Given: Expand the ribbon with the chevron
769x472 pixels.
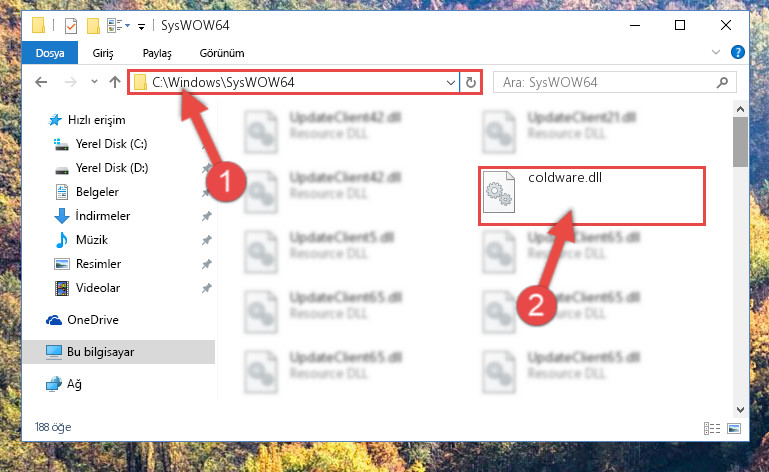Looking at the screenshot, I should 716,52.
